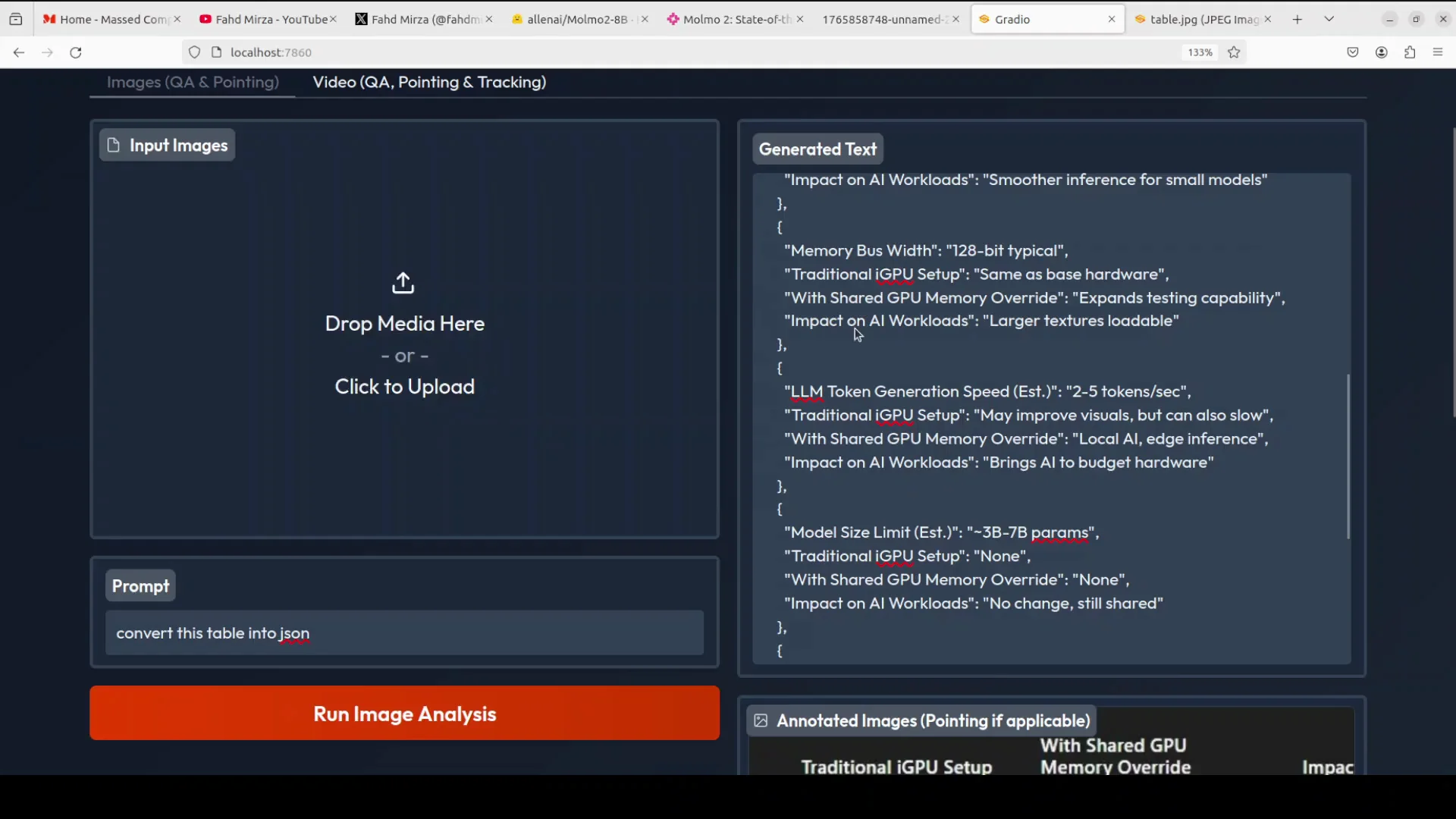The image size is (1456, 819).
Task: Open the Firefox View icon at top left
Action: [x=16, y=19]
